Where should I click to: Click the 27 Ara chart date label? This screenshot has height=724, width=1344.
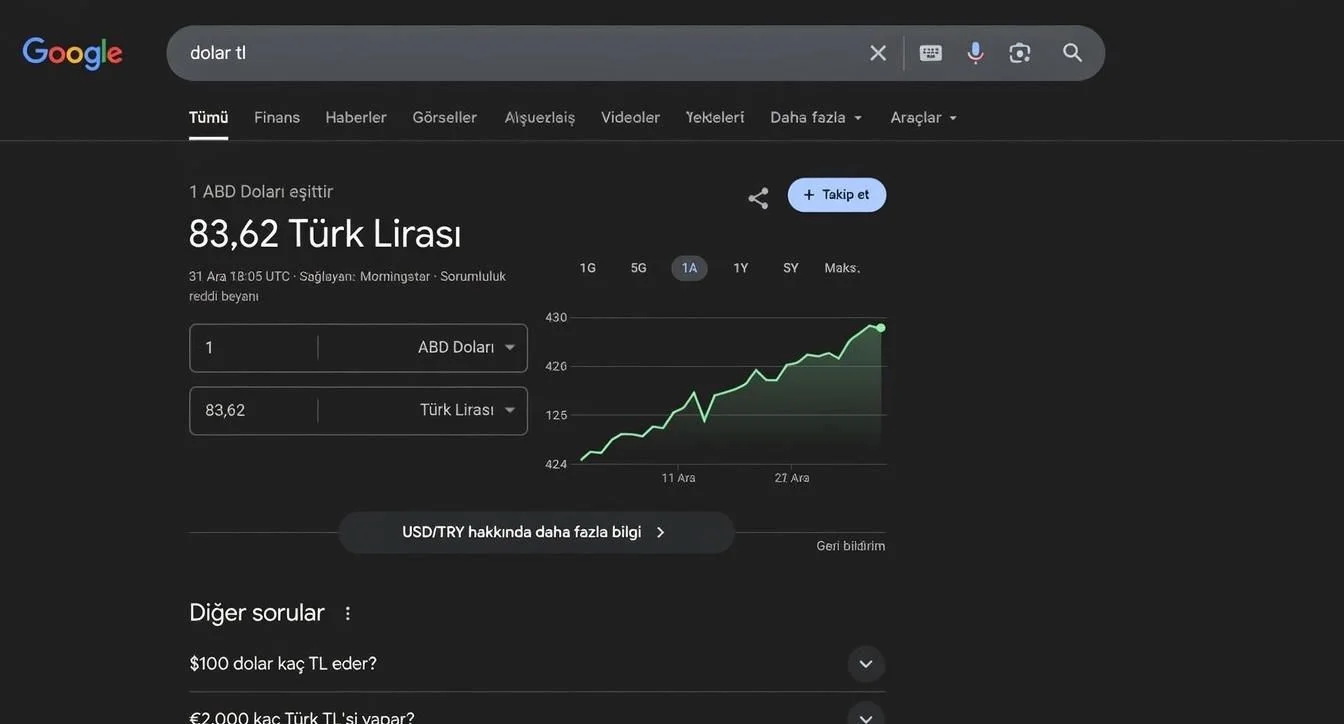[x=792, y=478]
